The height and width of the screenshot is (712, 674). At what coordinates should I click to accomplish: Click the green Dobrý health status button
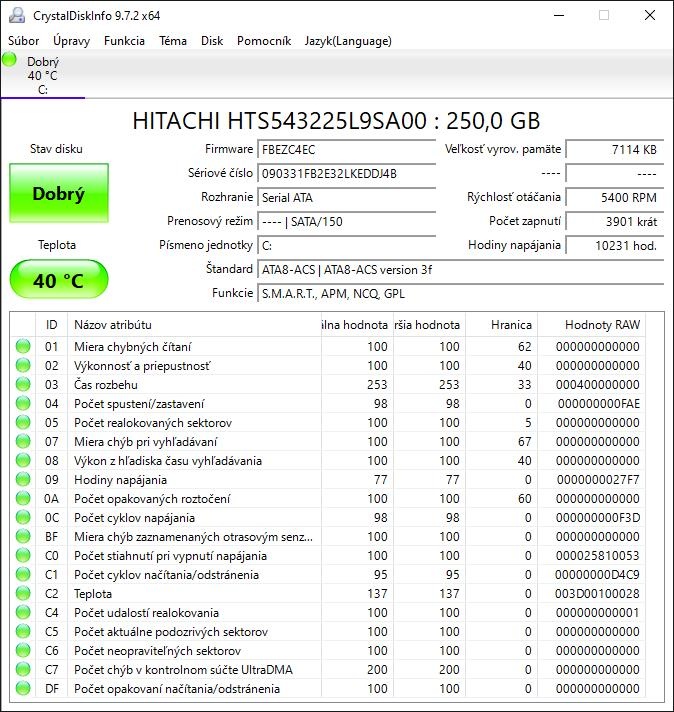point(59,193)
